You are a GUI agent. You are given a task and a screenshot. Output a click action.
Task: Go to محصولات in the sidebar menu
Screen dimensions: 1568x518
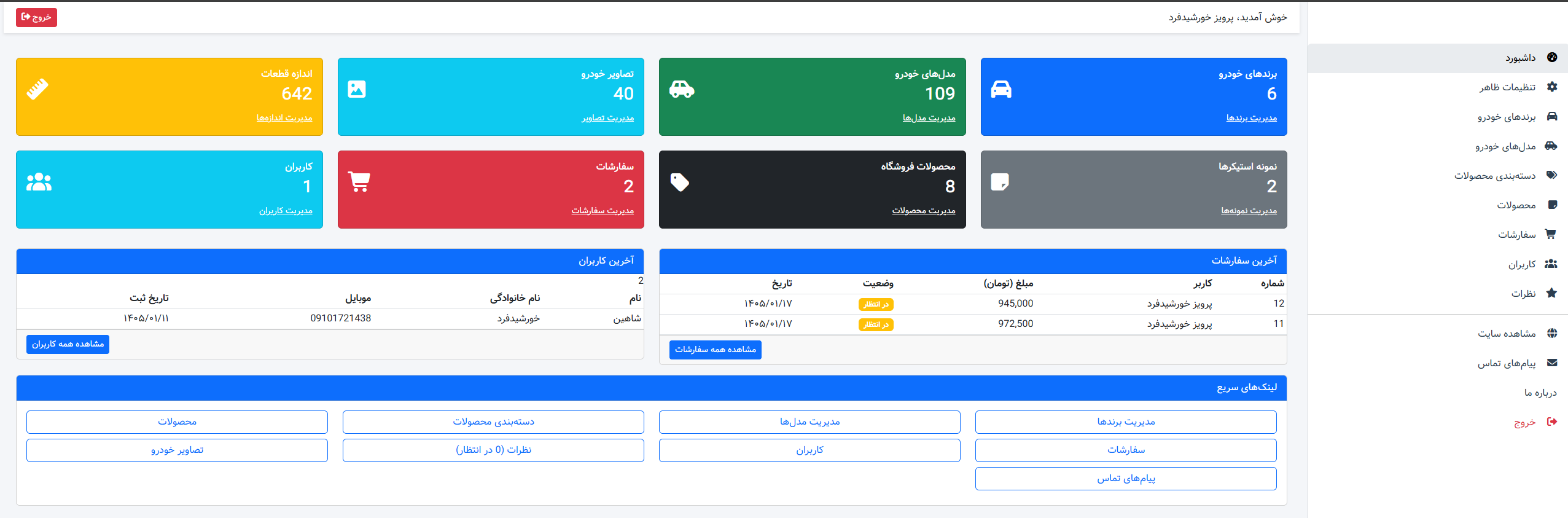pyautogui.click(x=1437, y=205)
